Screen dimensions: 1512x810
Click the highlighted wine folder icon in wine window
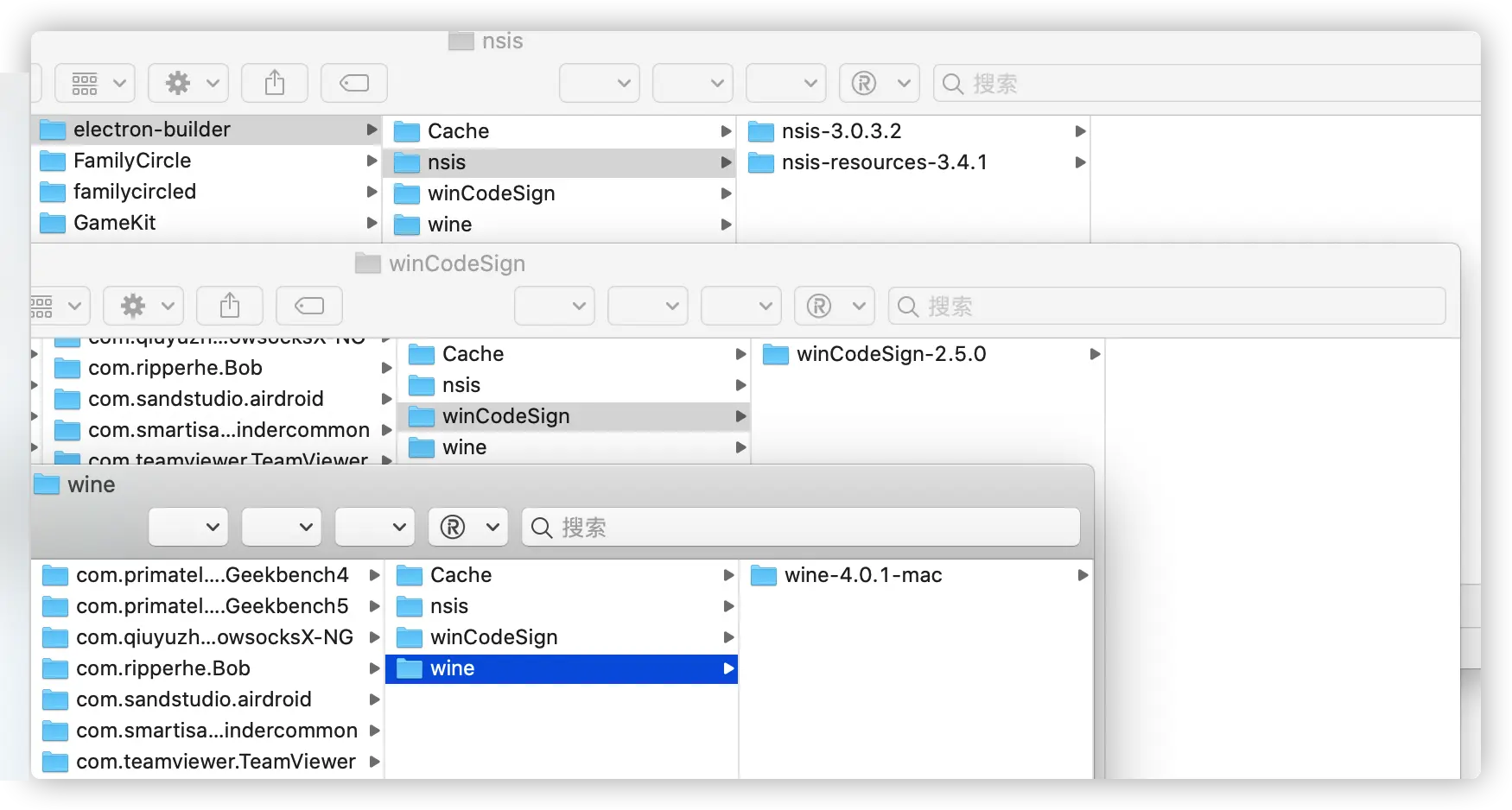pos(410,668)
